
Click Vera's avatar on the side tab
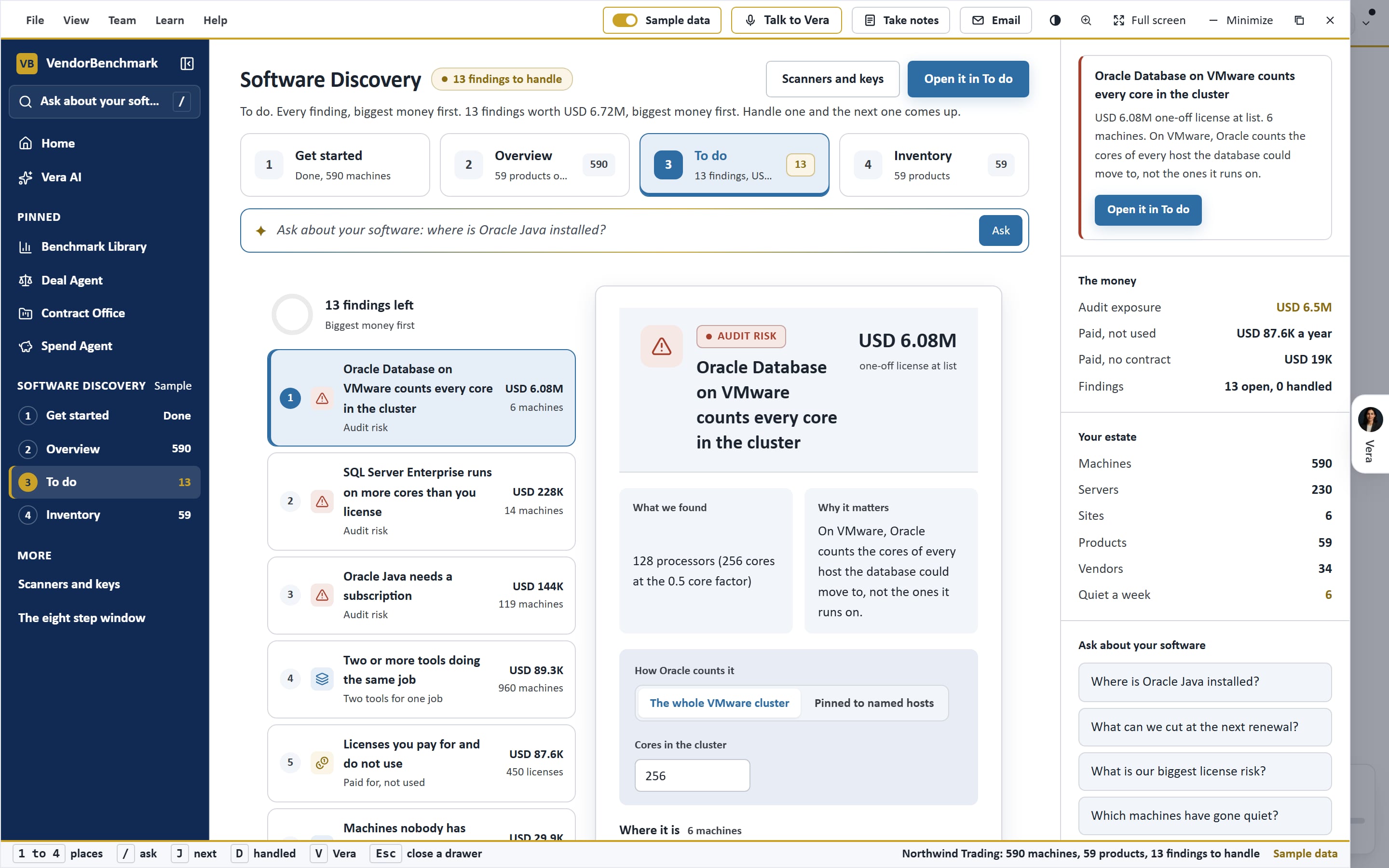[1371, 420]
